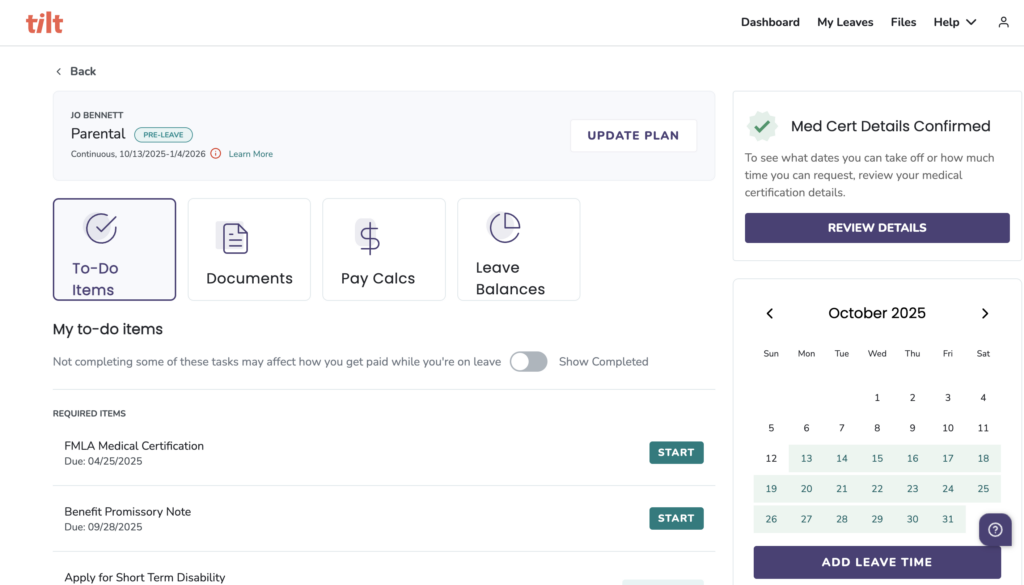Open the Leave Balances pie card
Viewport: 1024px width, 585px height.
click(519, 249)
